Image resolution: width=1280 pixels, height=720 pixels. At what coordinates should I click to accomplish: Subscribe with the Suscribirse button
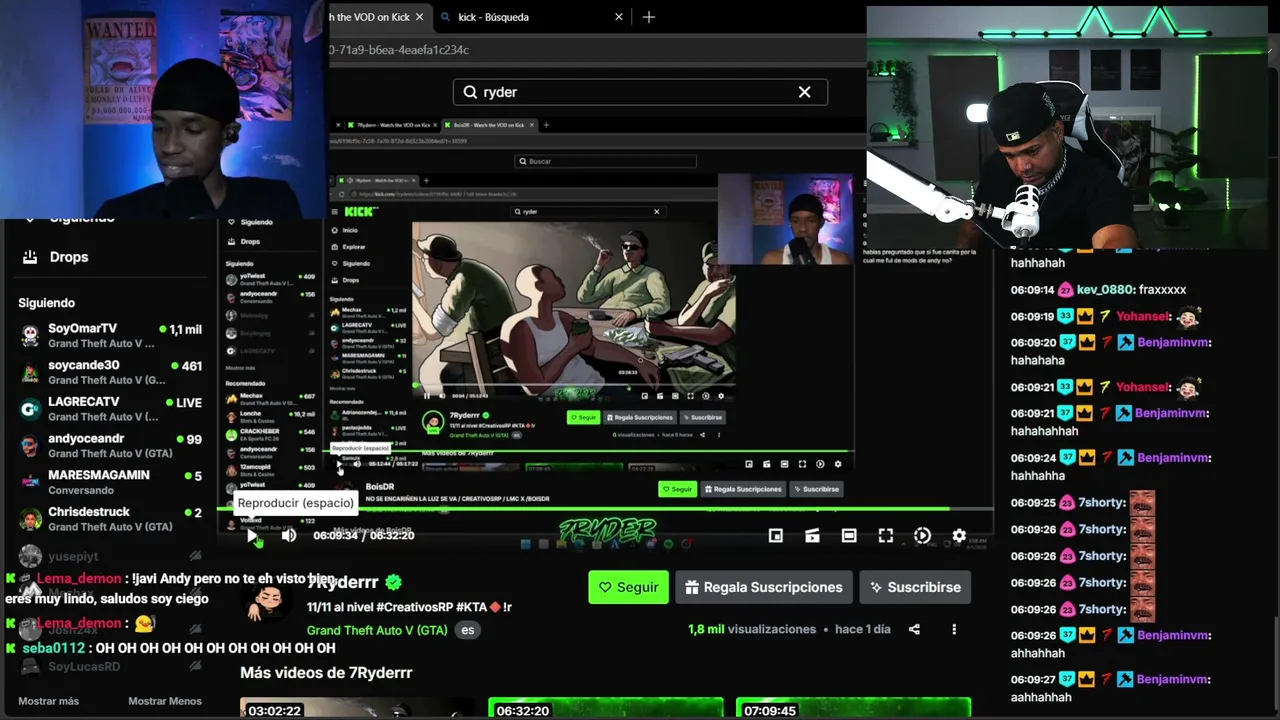click(x=915, y=587)
